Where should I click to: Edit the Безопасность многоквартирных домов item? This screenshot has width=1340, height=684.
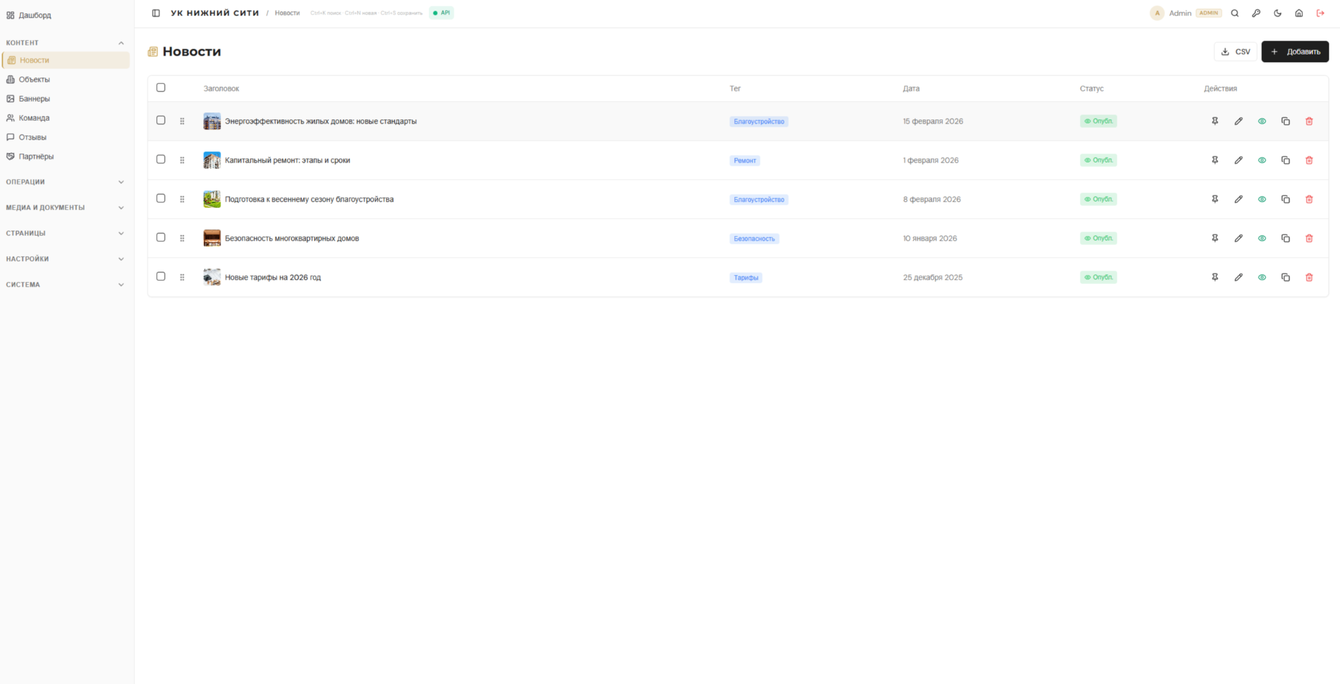(x=1238, y=238)
